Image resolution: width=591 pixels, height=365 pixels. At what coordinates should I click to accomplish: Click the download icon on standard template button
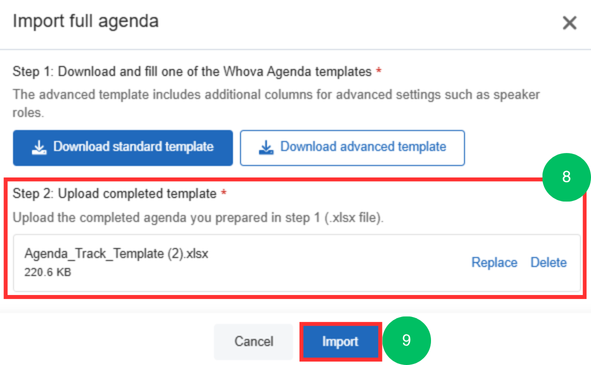click(x=39, y=147)
